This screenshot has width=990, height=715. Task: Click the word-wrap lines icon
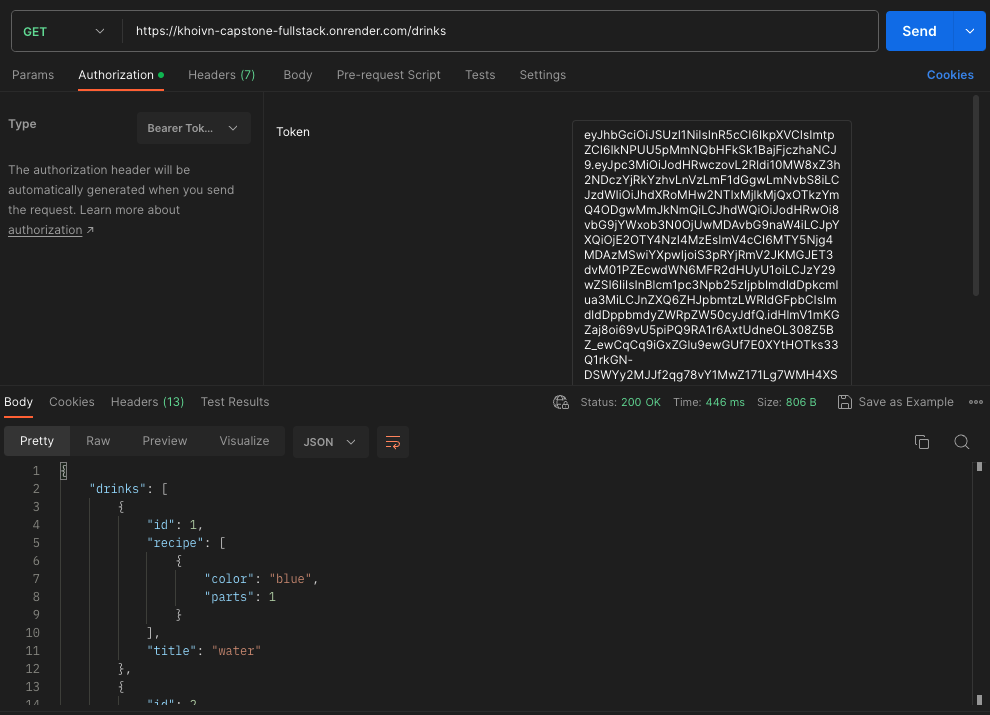[393, 442]
